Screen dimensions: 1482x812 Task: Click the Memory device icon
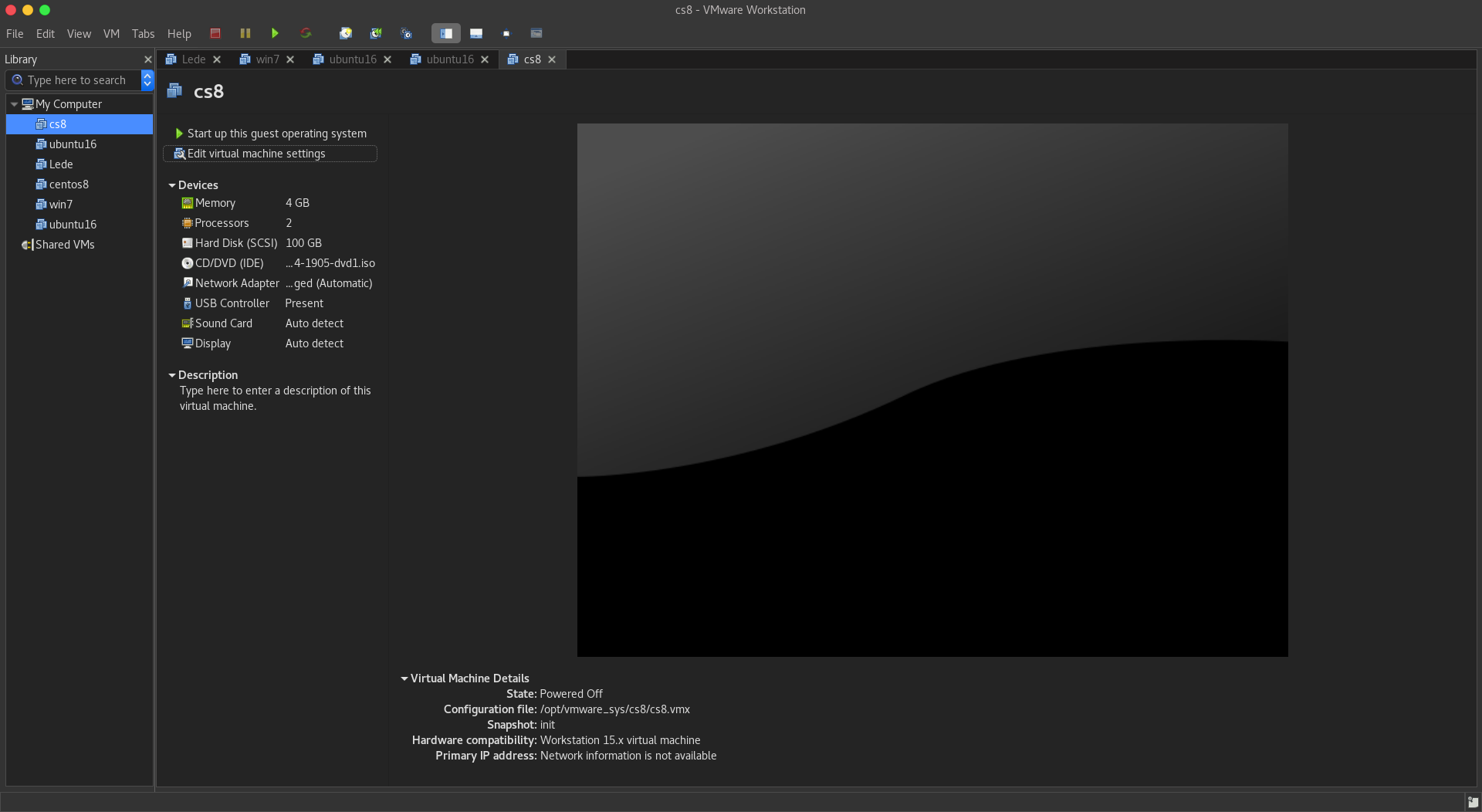187,203
